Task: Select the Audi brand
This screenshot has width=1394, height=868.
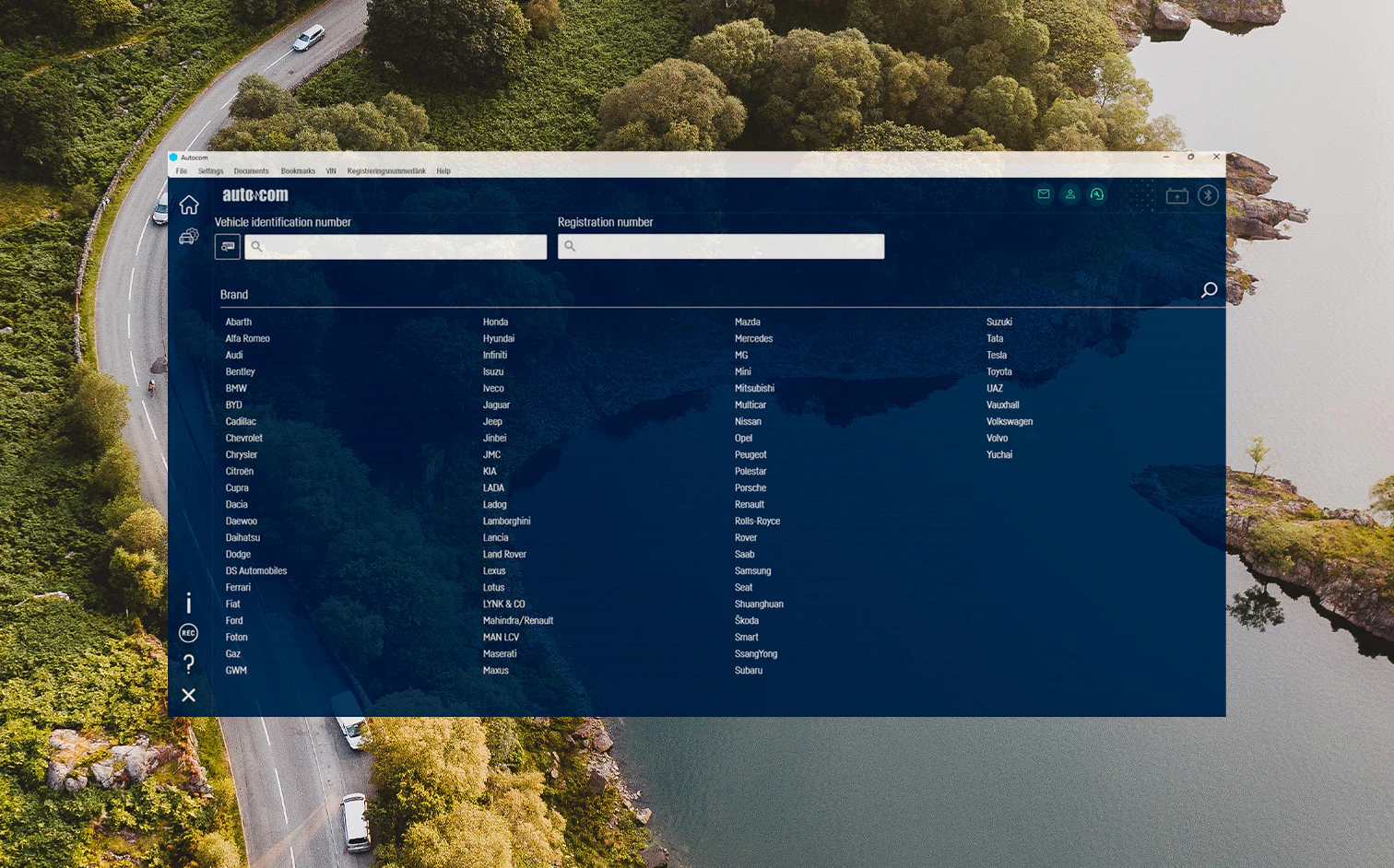Action: coord(234,355)
